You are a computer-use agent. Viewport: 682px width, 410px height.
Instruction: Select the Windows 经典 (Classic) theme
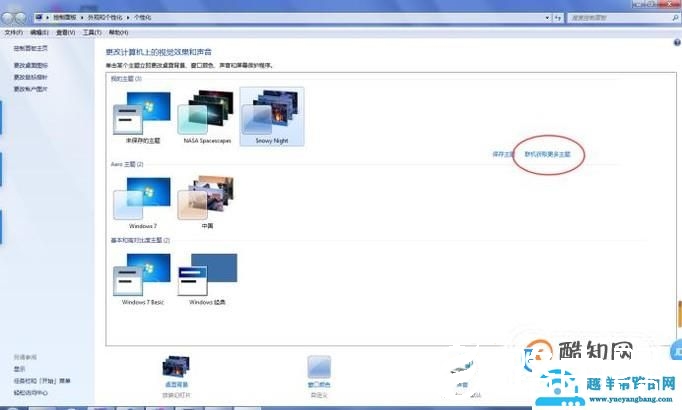tap(207, 276)
